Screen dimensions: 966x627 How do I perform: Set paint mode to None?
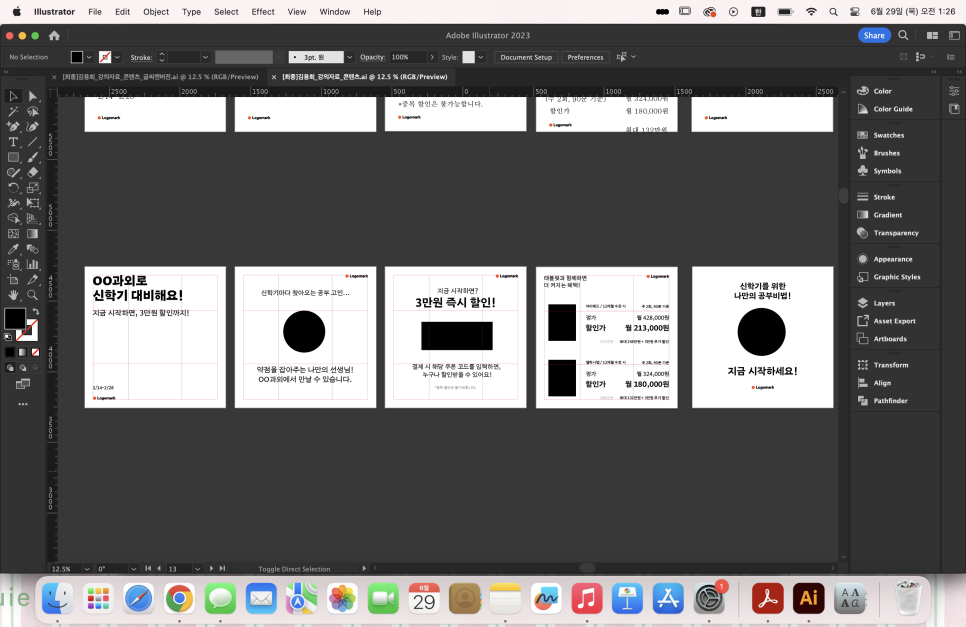tap(35, 352)
